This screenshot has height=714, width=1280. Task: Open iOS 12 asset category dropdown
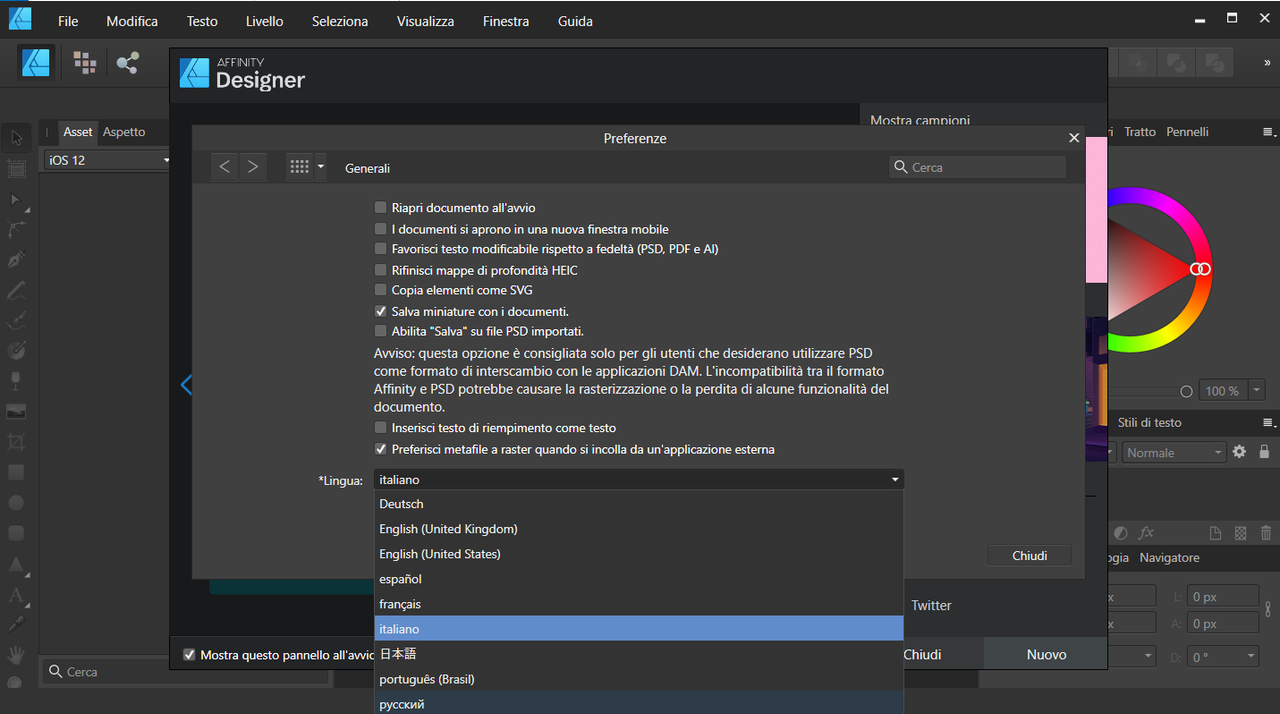108,160
